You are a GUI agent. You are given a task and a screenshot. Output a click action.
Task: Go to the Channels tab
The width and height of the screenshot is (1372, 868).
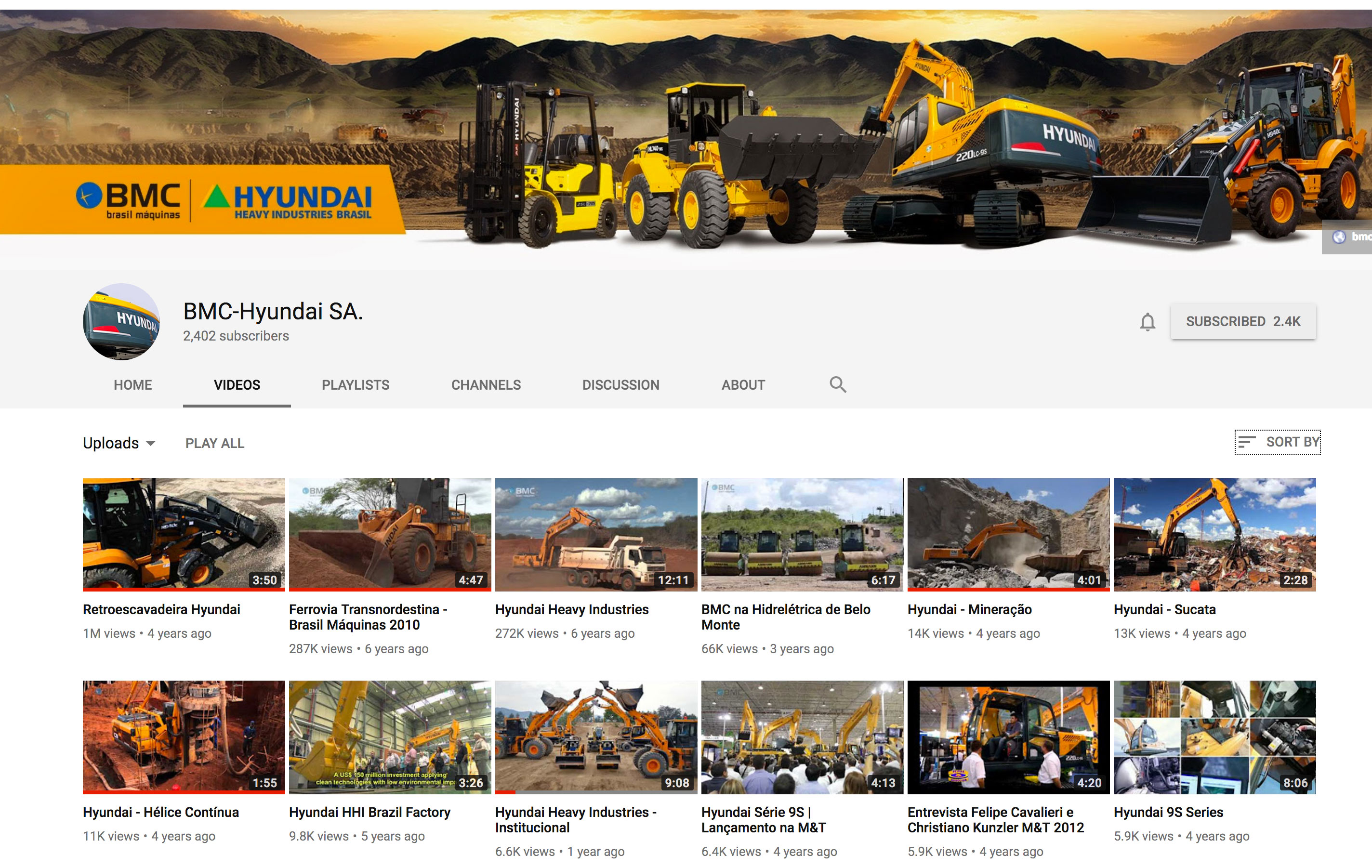tap(486, 385)
